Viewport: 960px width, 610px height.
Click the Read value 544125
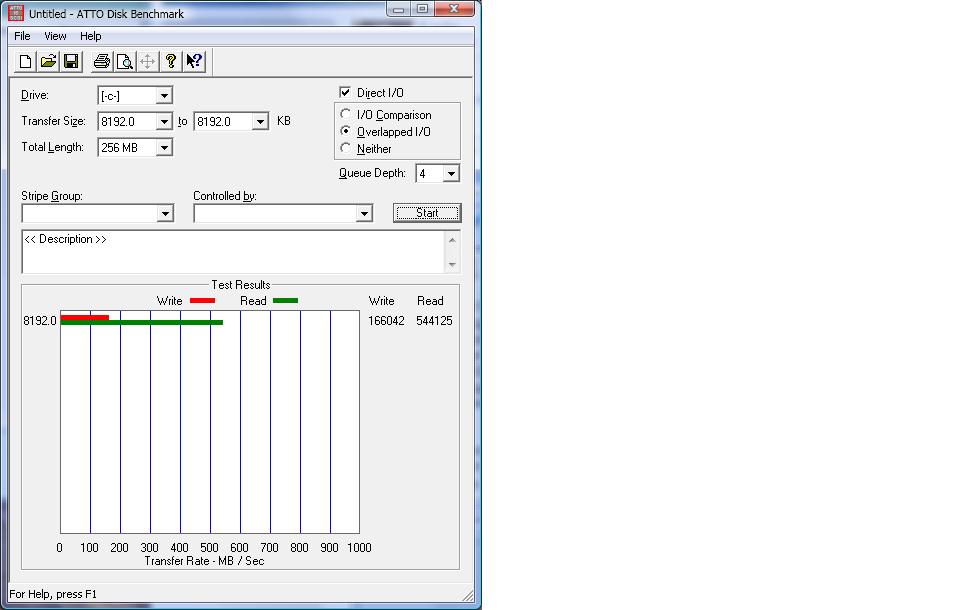[434, 321]
